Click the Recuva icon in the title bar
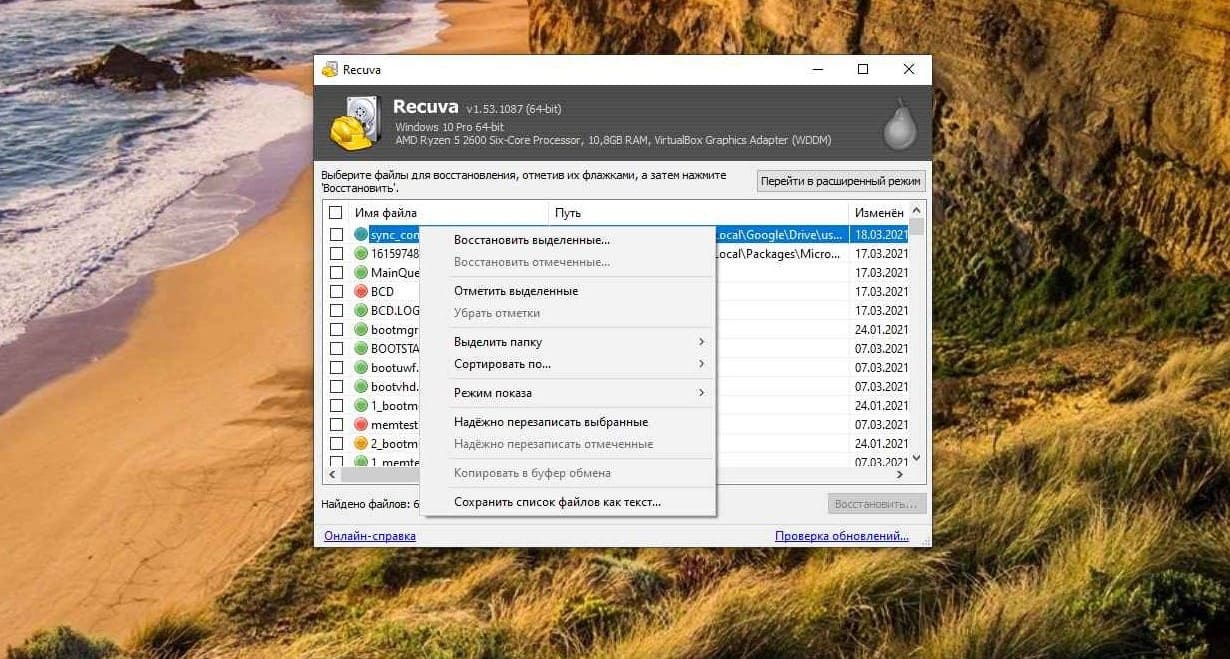This screenshot has width=1230, height=659. [329, 70]
